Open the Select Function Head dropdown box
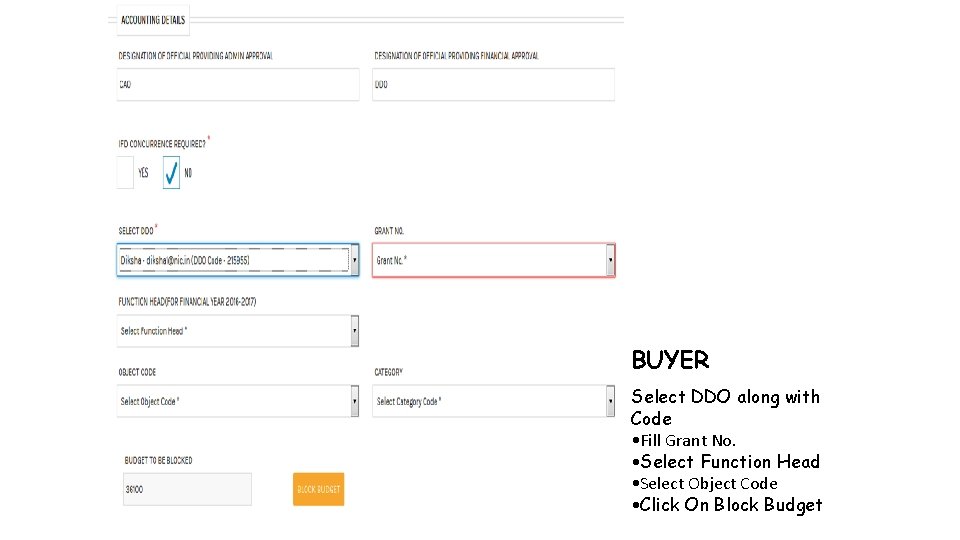The image size is (960, 540). tap(232, 331)
